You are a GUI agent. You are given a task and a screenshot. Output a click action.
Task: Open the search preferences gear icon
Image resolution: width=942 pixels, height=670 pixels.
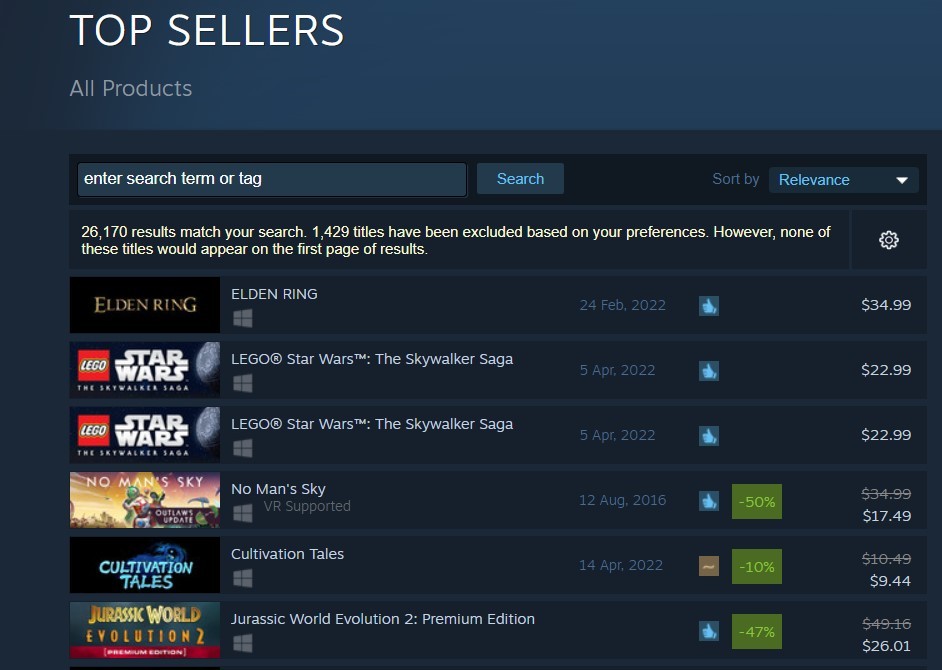pos(888,240)
